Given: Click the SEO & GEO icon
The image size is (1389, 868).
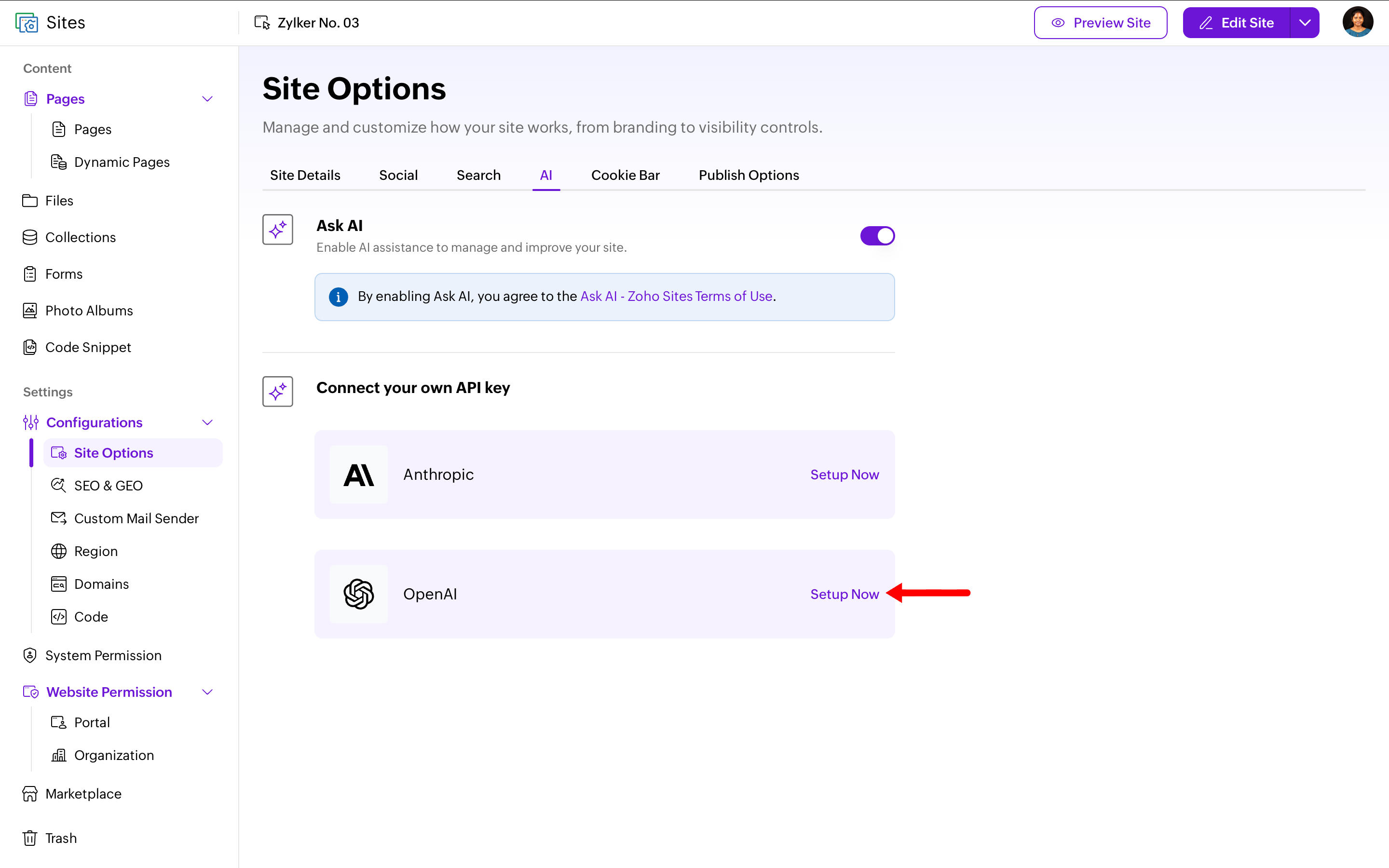Looking at the screenshot, I should [x=58, y=485].
